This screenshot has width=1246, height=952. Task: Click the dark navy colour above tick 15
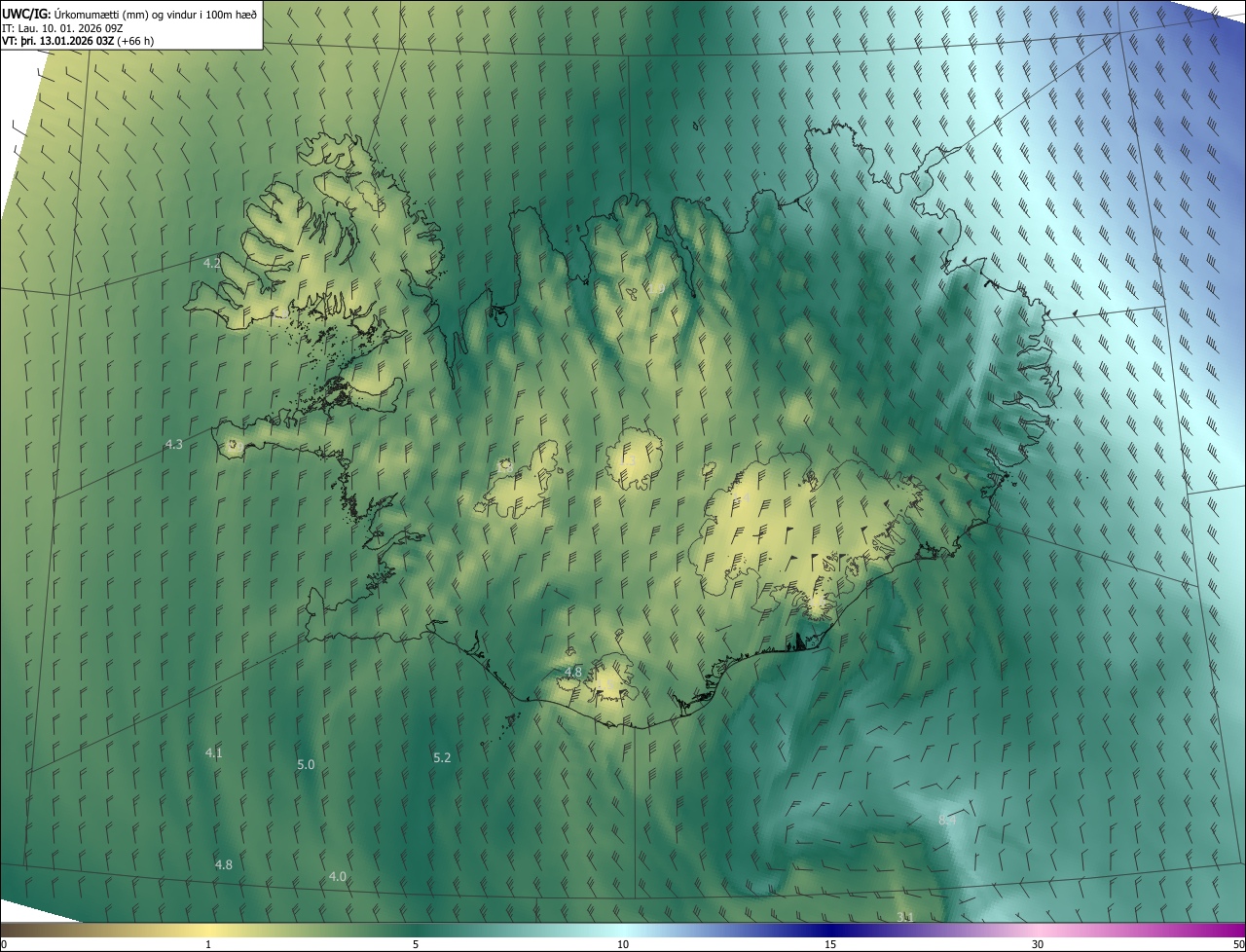point(830,930)
